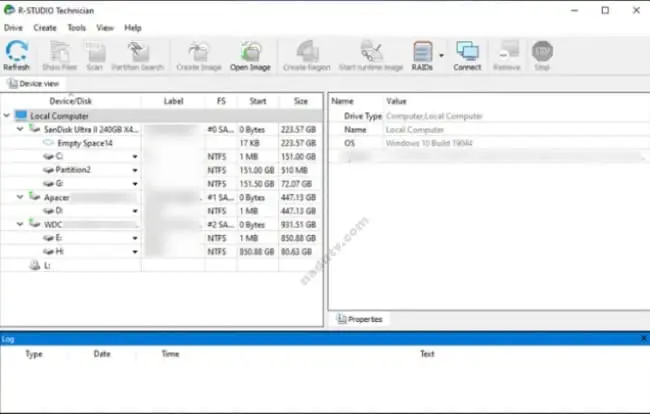Select the L: optical drive entry
Screen dimensions: 650x414
(47, 266)
